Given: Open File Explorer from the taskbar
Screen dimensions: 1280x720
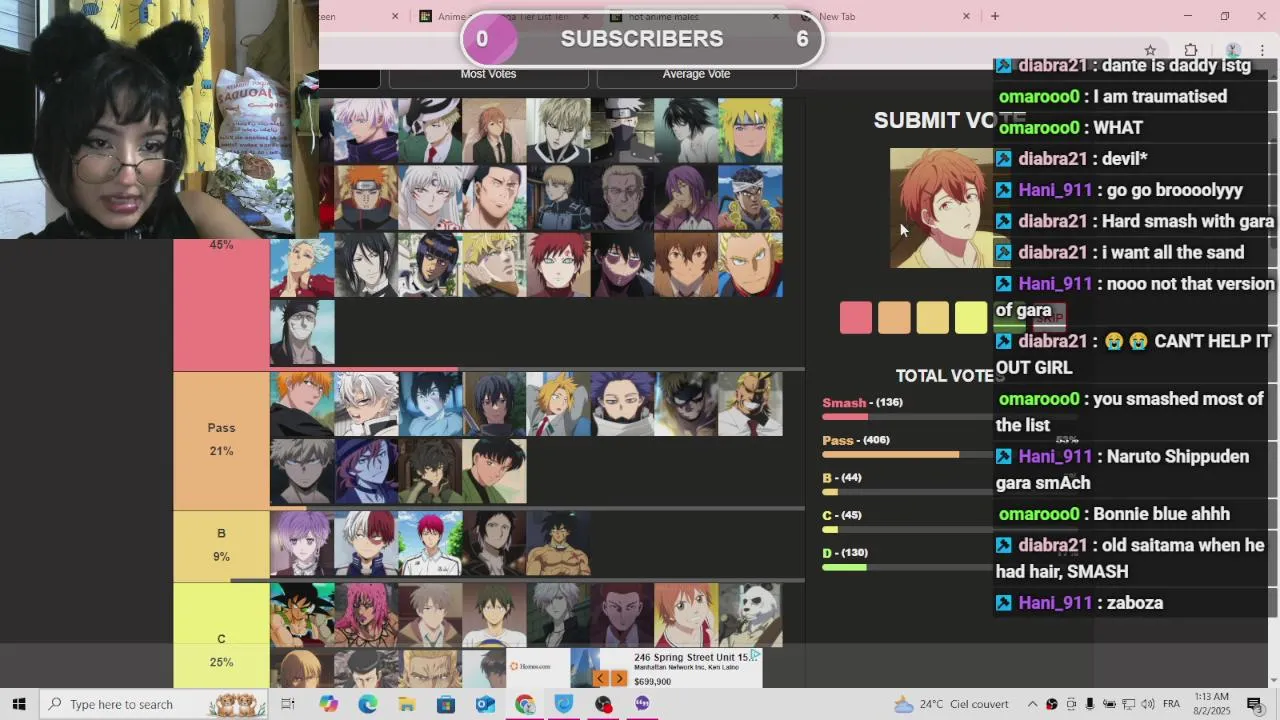Looking at the screenshot, I should tap(407, 704).
